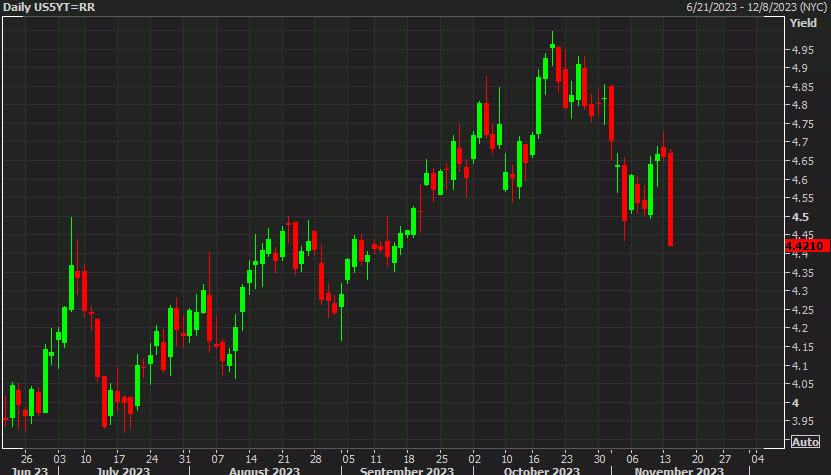Click the Daily US5YT=RR chart title

click(49, 7)
